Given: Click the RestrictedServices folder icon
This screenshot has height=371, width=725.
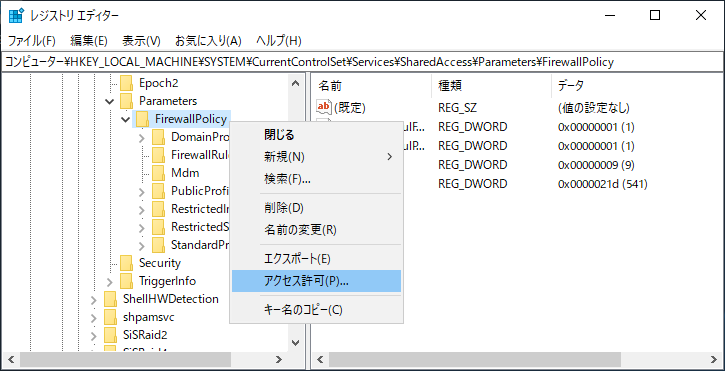Looking at the screenshot, I should click(x=158, y=227).
